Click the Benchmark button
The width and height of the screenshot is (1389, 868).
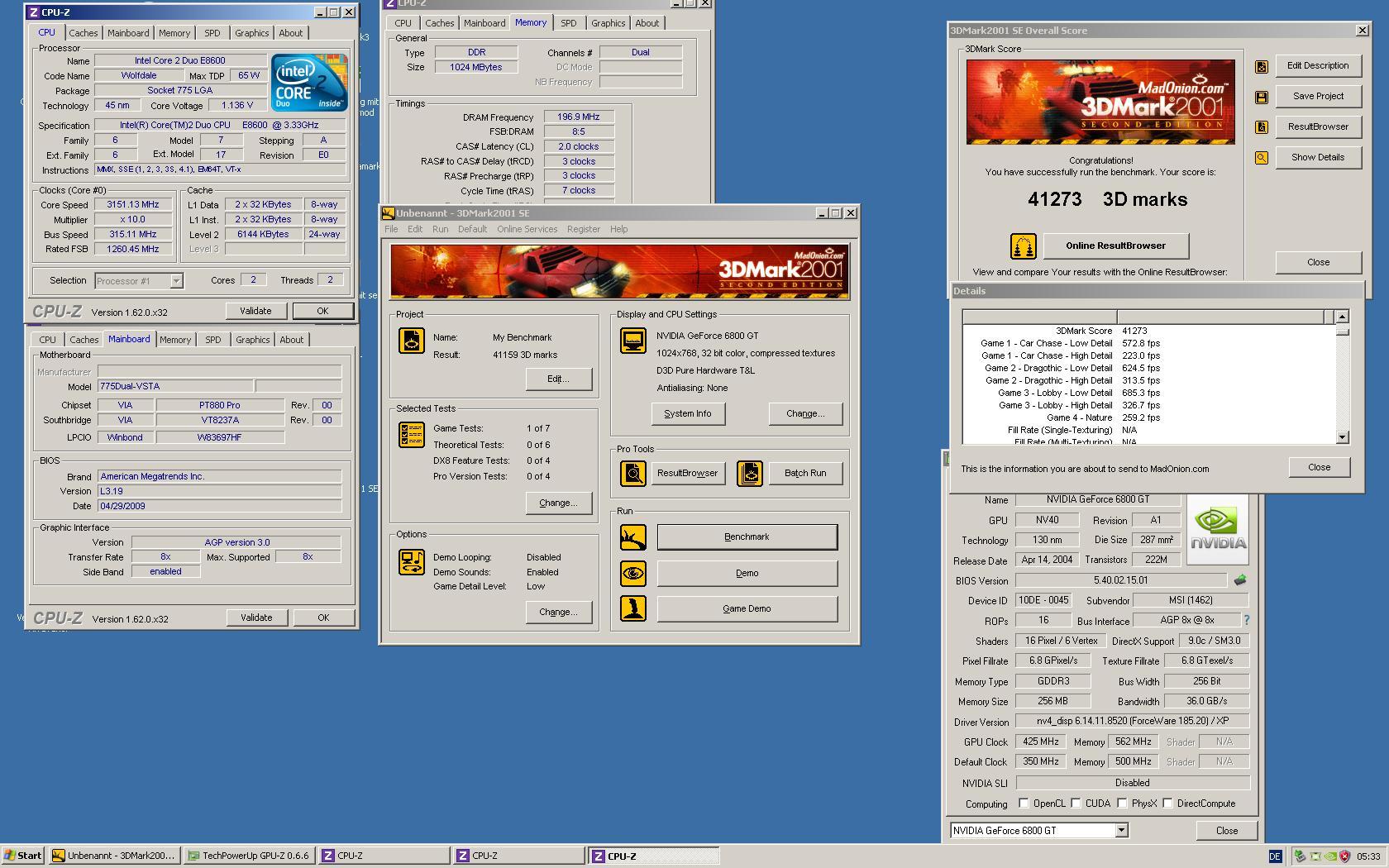pyautogui.click(x=747, y=537)
